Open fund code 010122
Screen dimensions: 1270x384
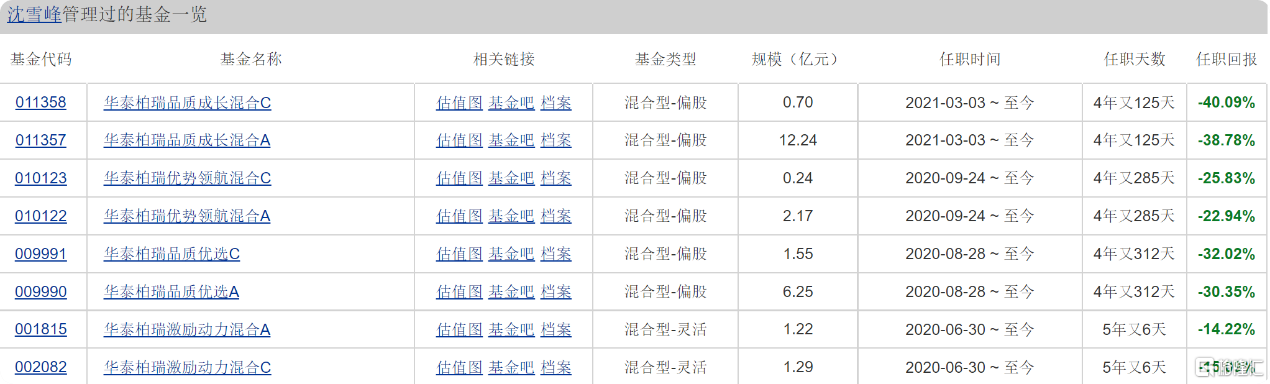[41, 216]
